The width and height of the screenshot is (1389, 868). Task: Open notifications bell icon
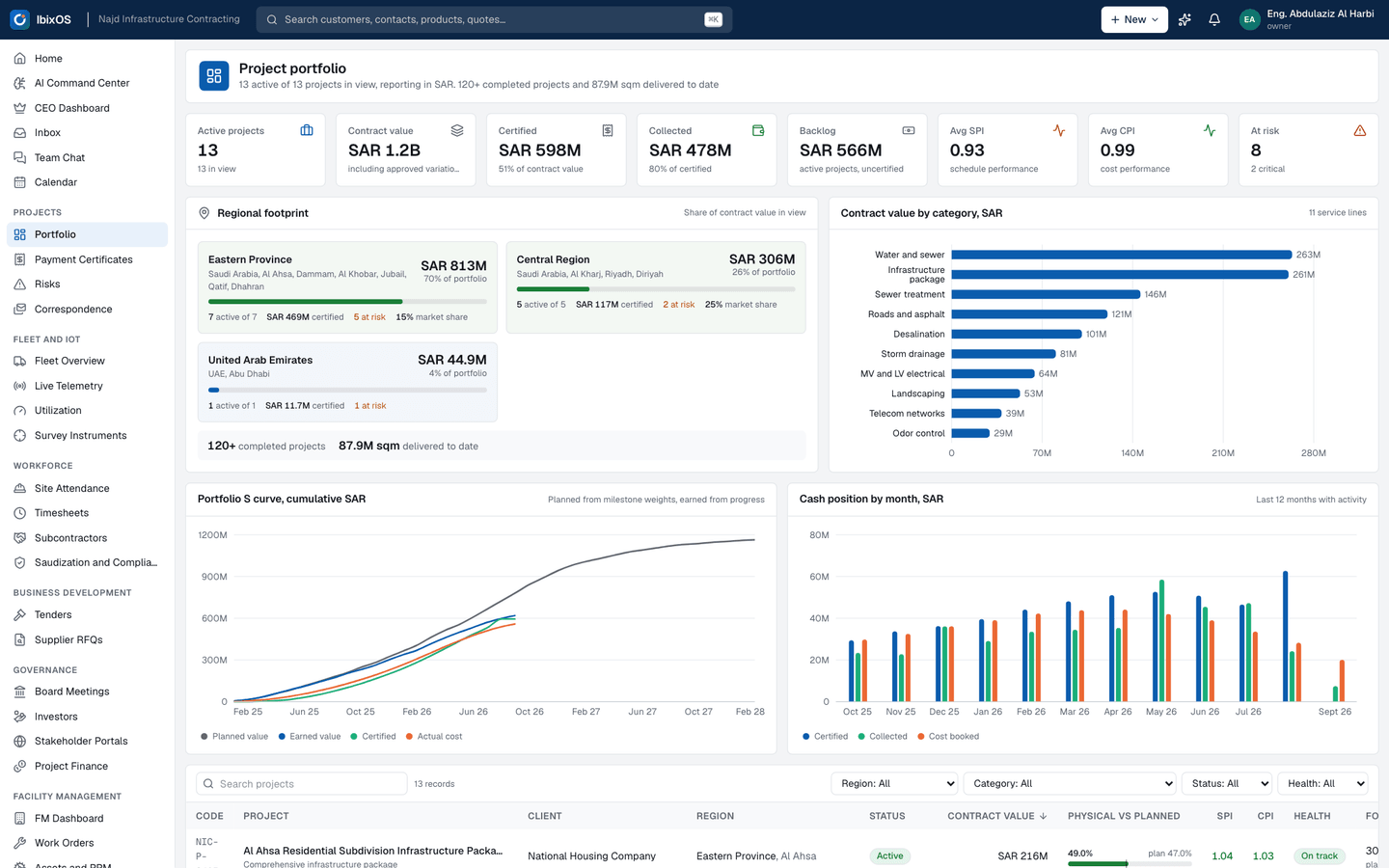click(x=1214, y=19)
